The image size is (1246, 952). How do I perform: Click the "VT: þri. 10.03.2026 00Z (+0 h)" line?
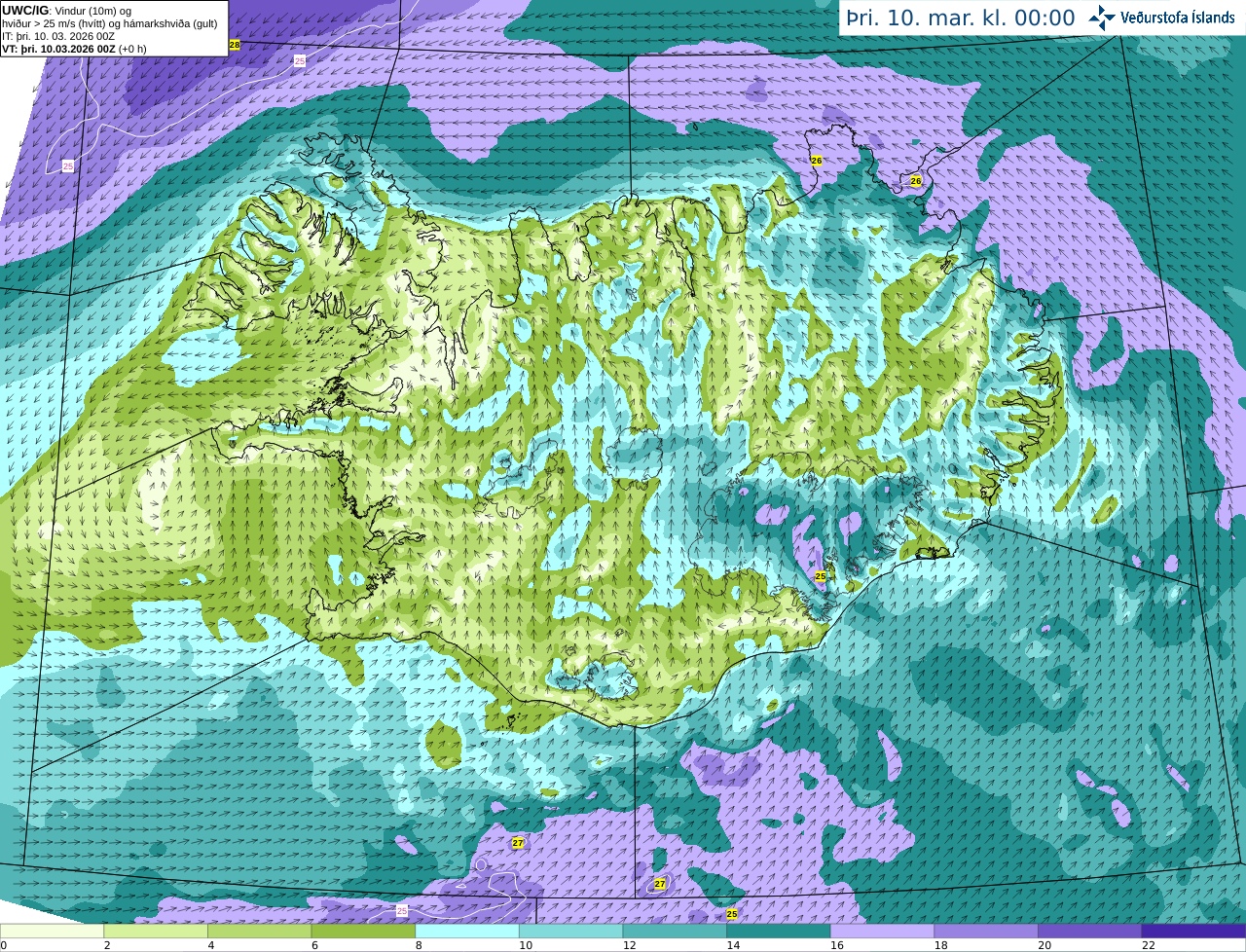74,49
